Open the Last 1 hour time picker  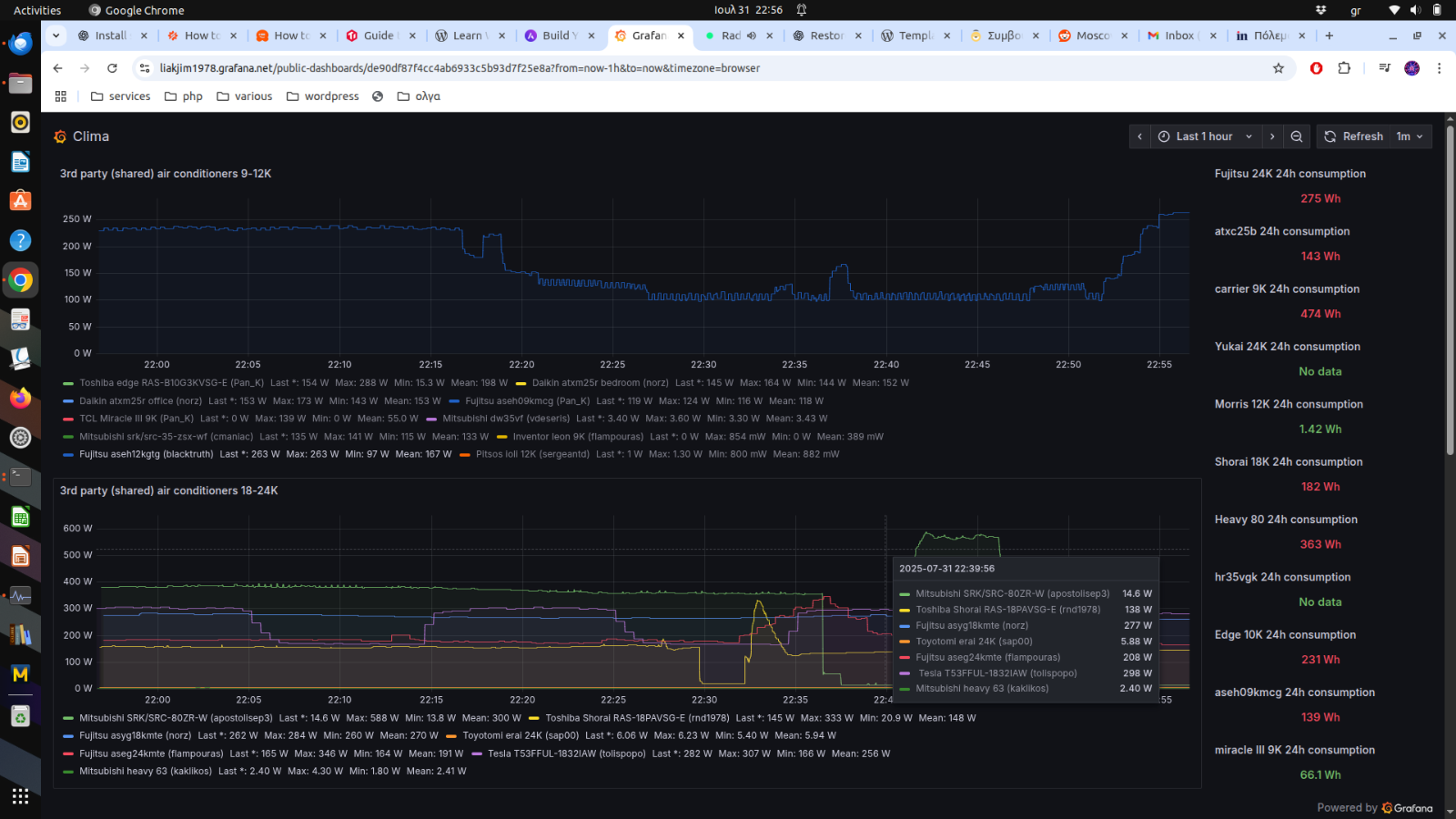click(1206, 136)
